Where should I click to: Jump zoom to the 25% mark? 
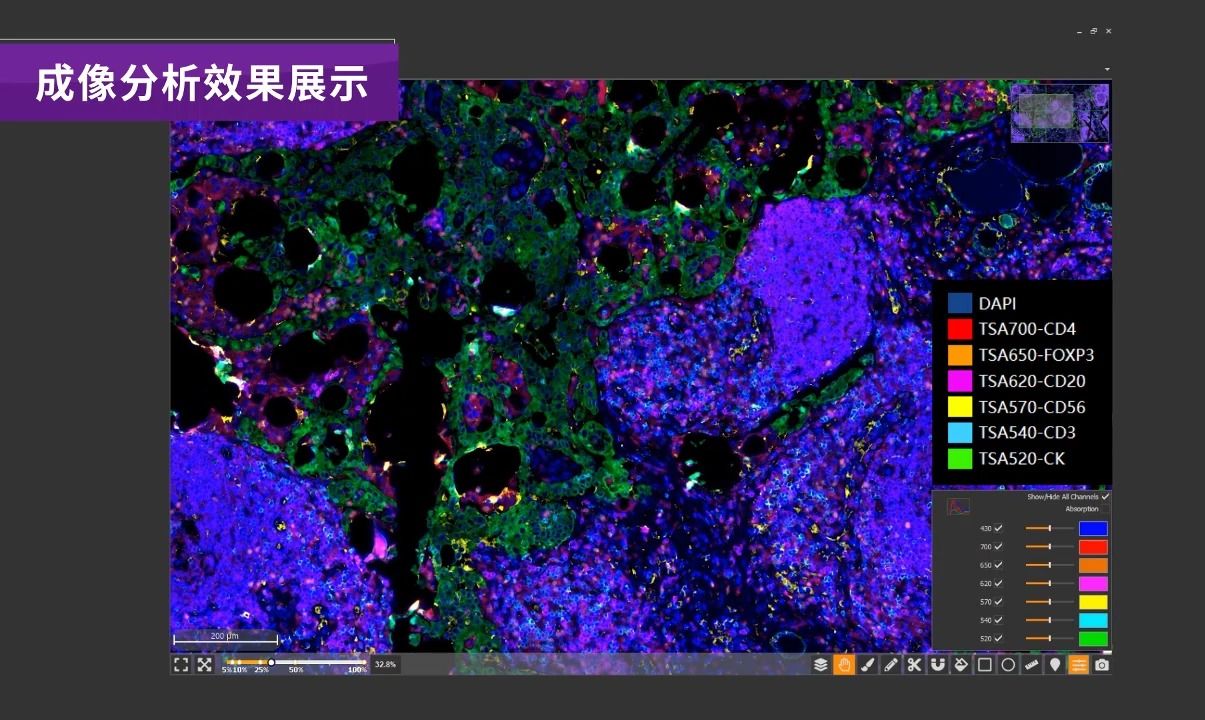[261, 670]
